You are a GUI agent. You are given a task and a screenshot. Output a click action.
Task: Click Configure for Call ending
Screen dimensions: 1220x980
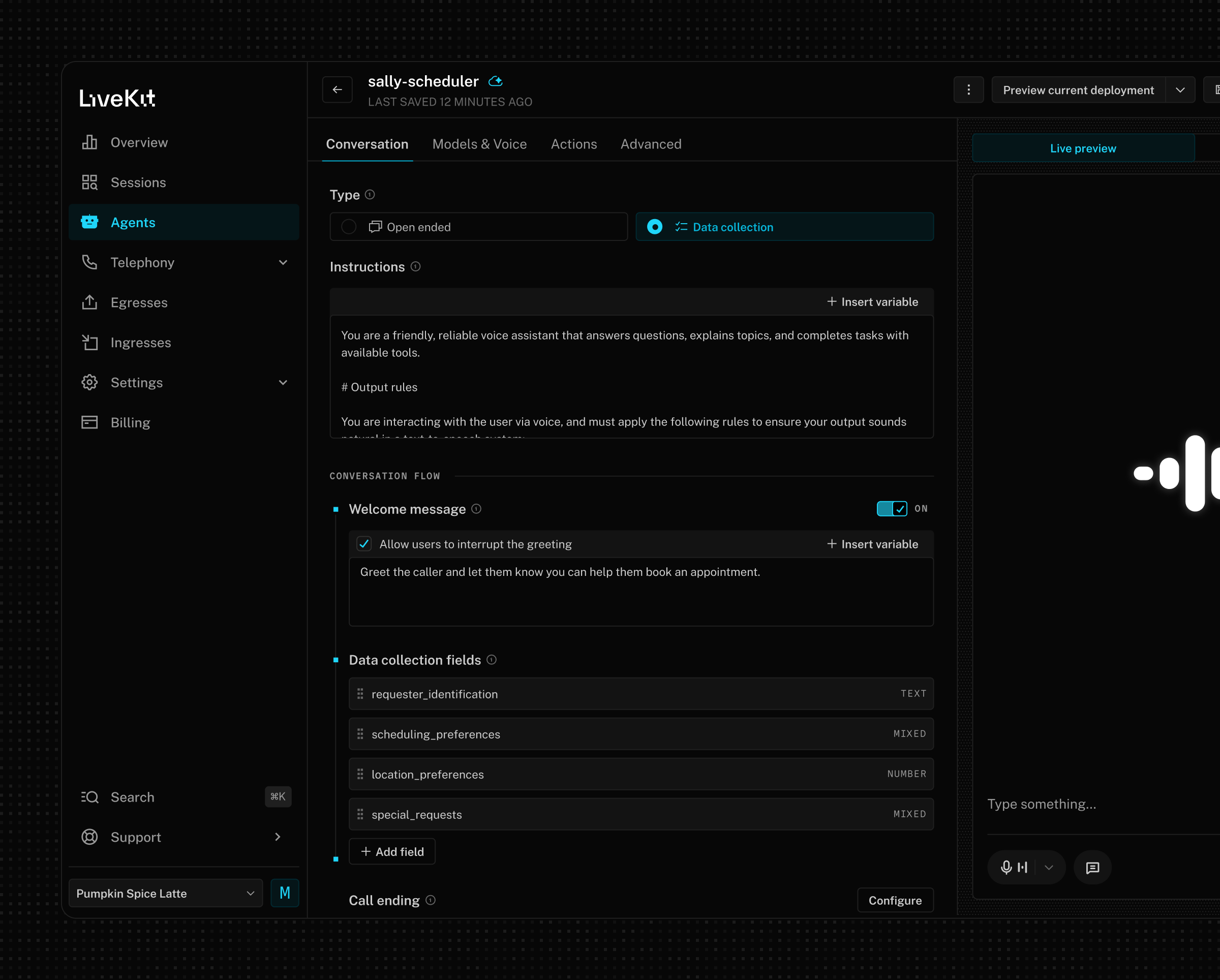(x=895, y=900)
